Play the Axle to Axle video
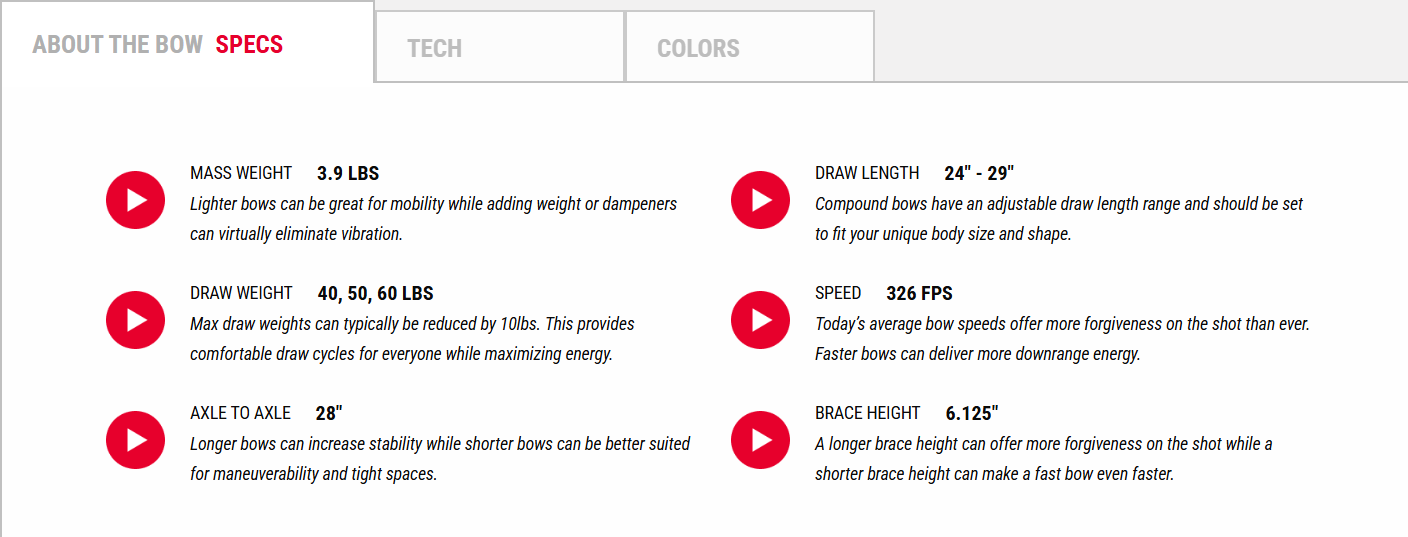Image resolution: width=1408 pixels, height=537 pixels. 135,440
